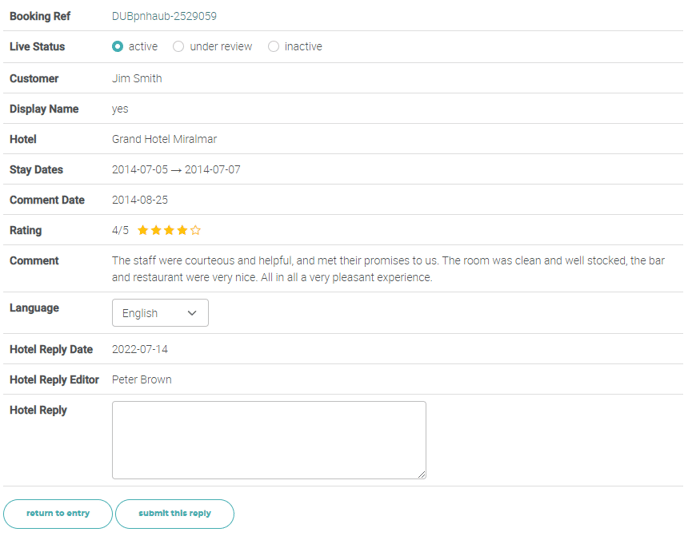
Task: Click the 4/5 rating score text
Action: [120, 230]
